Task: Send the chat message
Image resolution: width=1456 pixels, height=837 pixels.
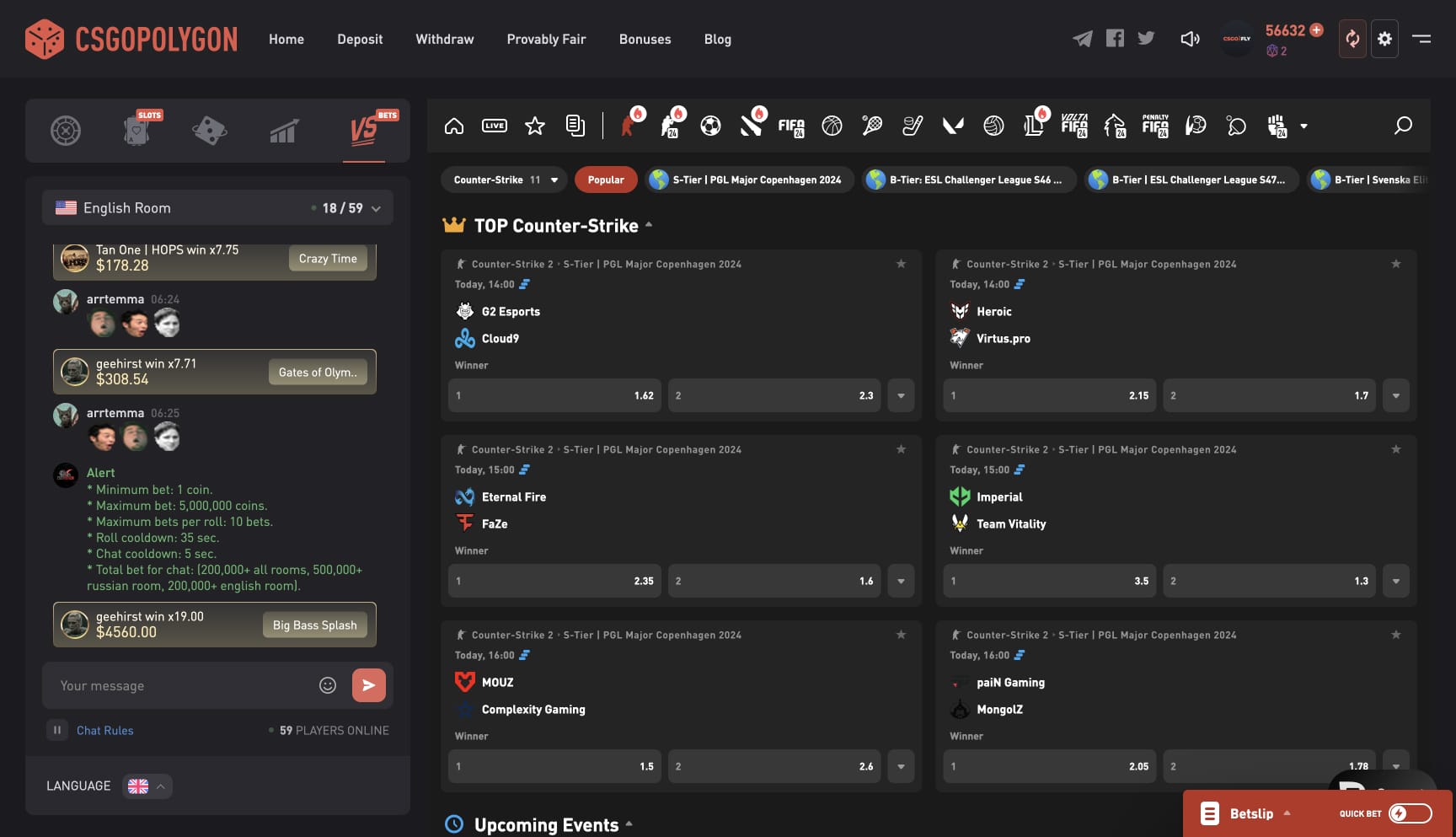Action: (369, 685)
